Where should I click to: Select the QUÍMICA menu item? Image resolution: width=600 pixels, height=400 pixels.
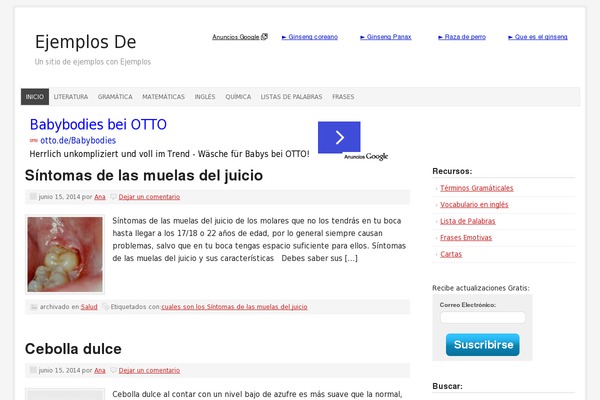click(x=238, y=97)
